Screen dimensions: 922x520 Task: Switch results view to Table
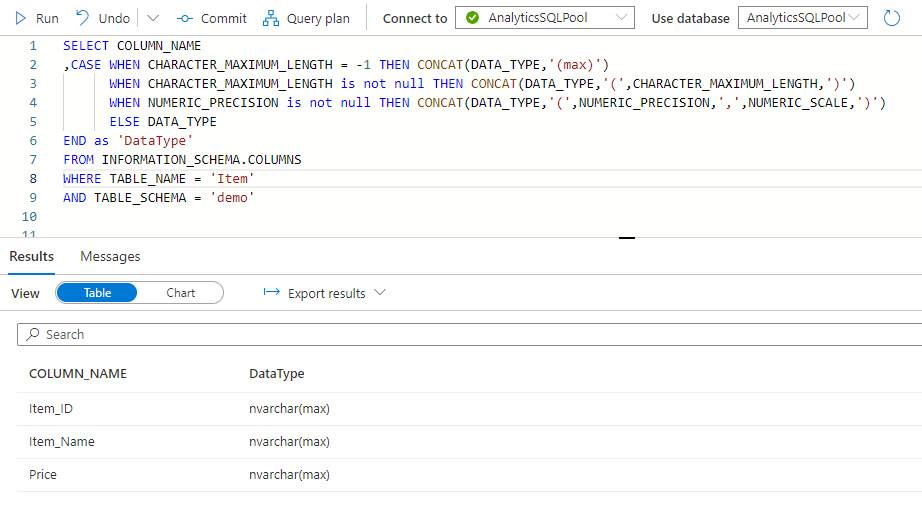tap(97, 293)
